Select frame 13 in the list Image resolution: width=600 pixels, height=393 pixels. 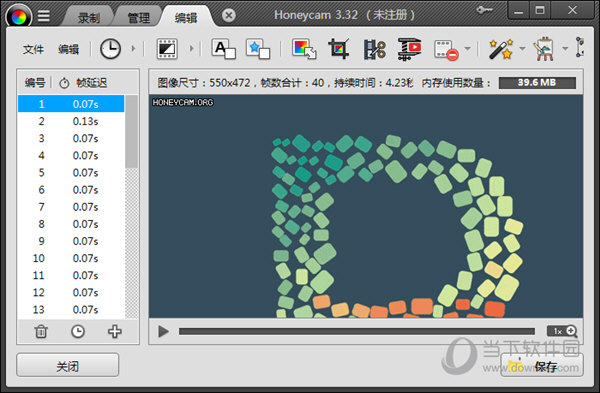(71, 309)
